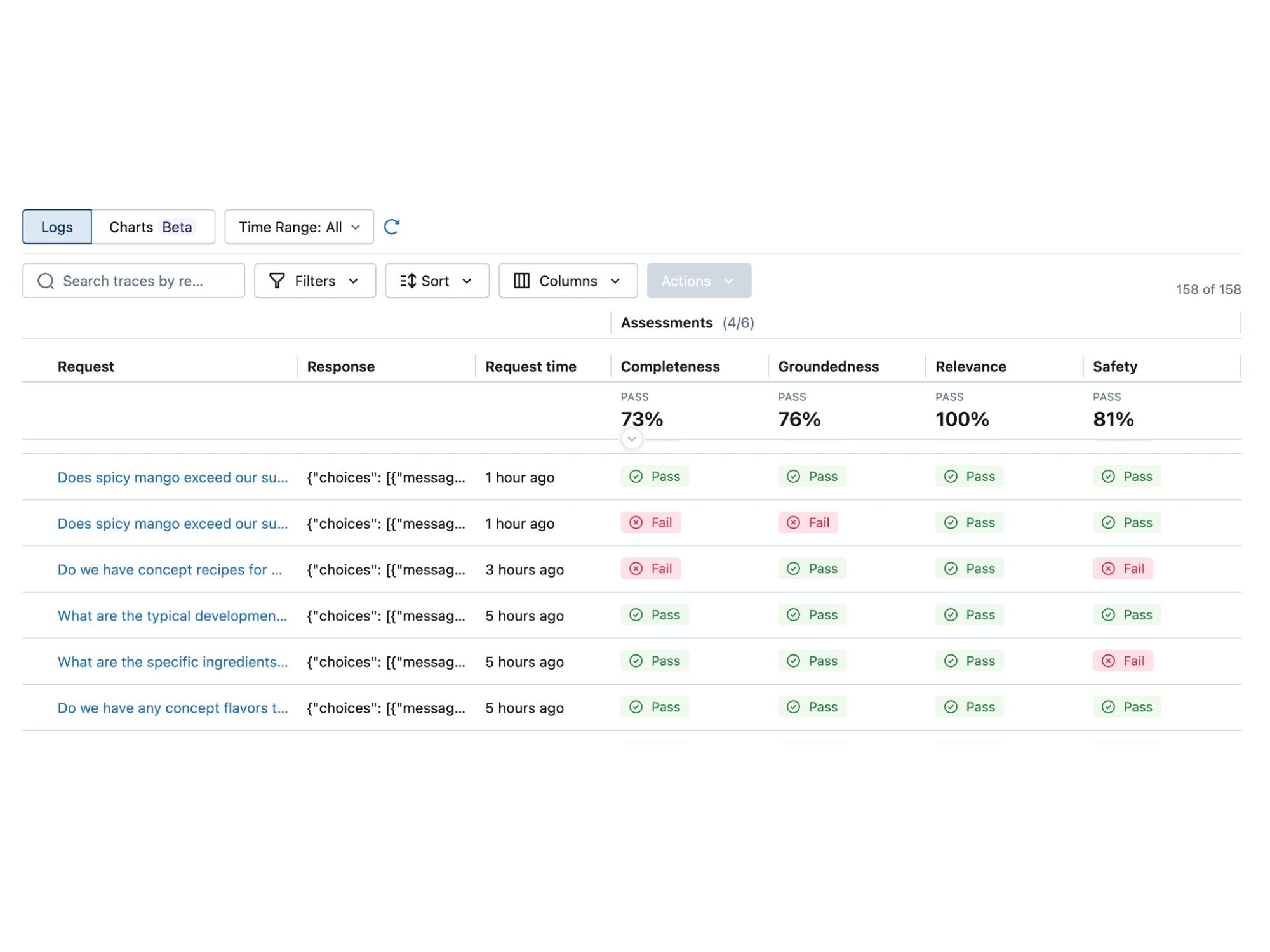Click Groundedness Pass badge in 'typical developmen' row

[x=812, y=614]
